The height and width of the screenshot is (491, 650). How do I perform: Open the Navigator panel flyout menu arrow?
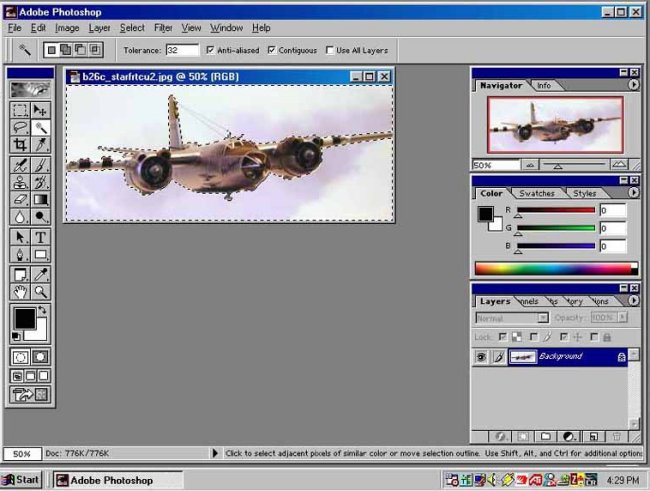point(633,85)
